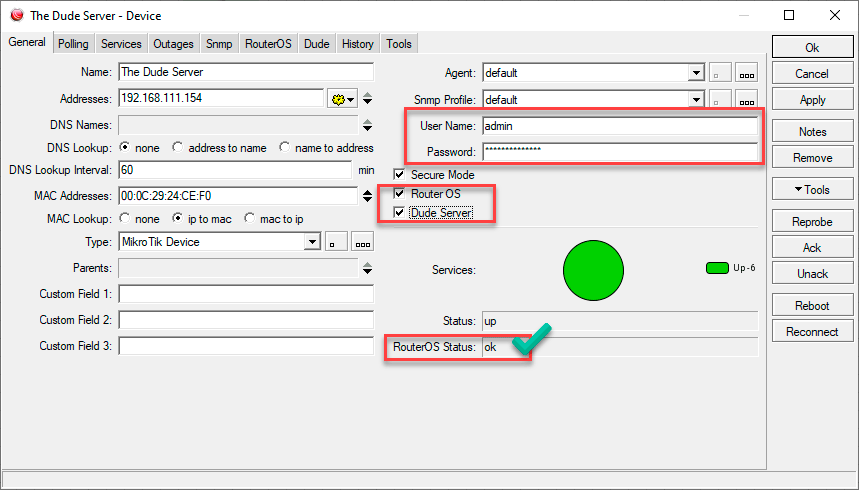This screenshot has width=859, height=490.
Task: Click the Addresses add/remove arrows
Action: point(368,99)
